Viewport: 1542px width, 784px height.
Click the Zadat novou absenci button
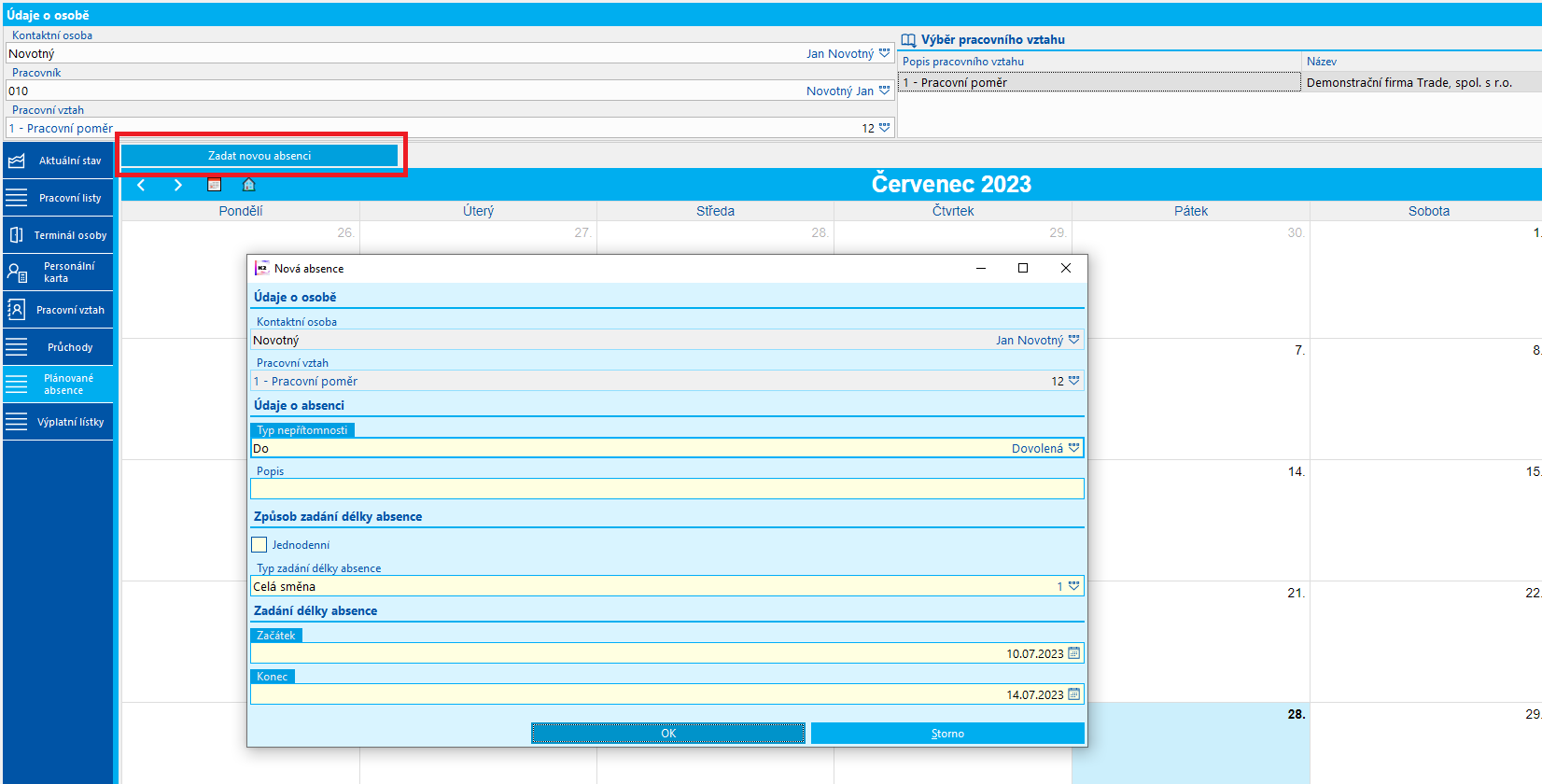pos(259,156)
